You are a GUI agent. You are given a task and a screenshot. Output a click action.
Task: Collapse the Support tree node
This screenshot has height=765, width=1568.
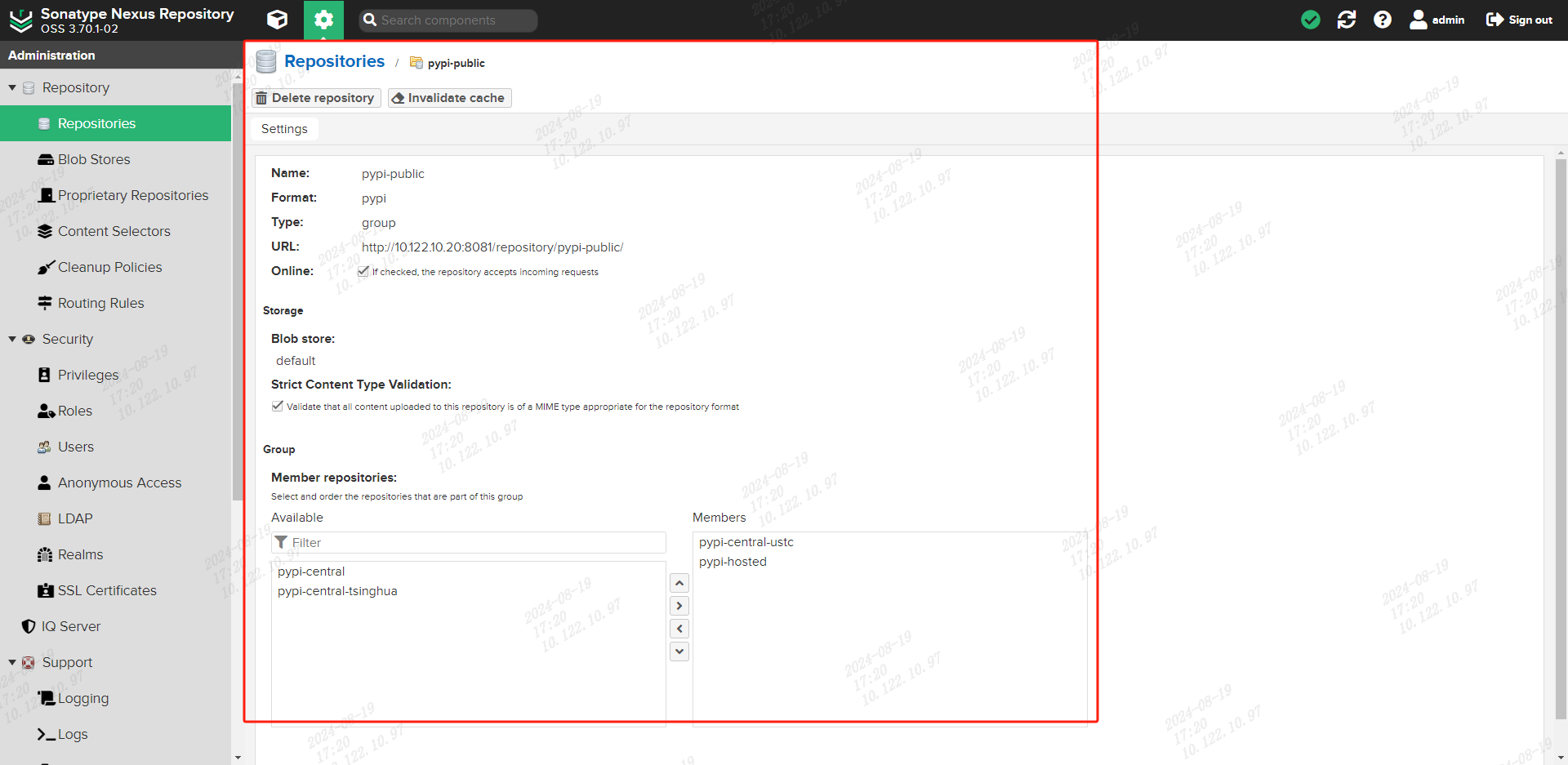pos(12,662)
